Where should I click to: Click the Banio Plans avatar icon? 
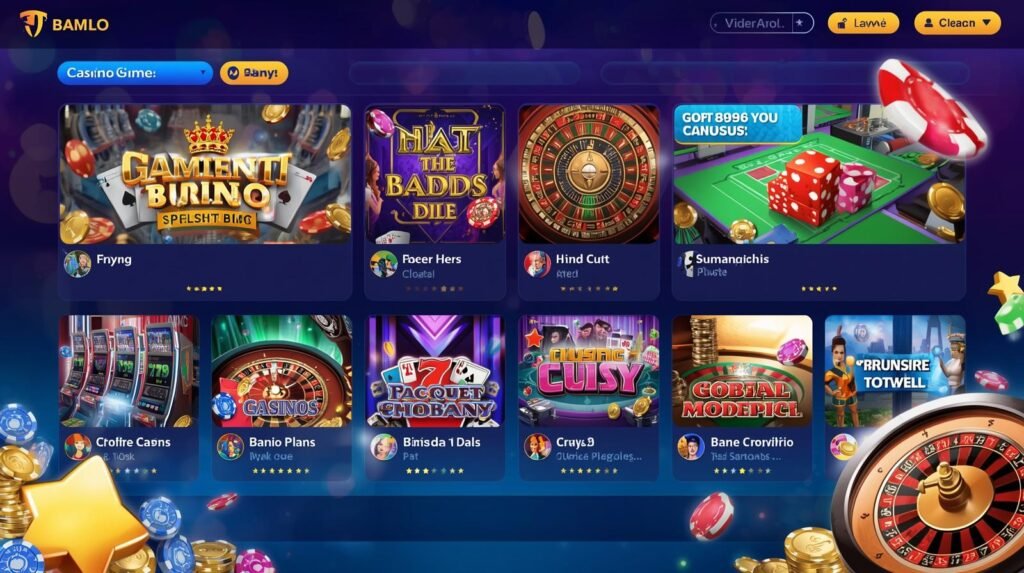click(x=230, y=447)
